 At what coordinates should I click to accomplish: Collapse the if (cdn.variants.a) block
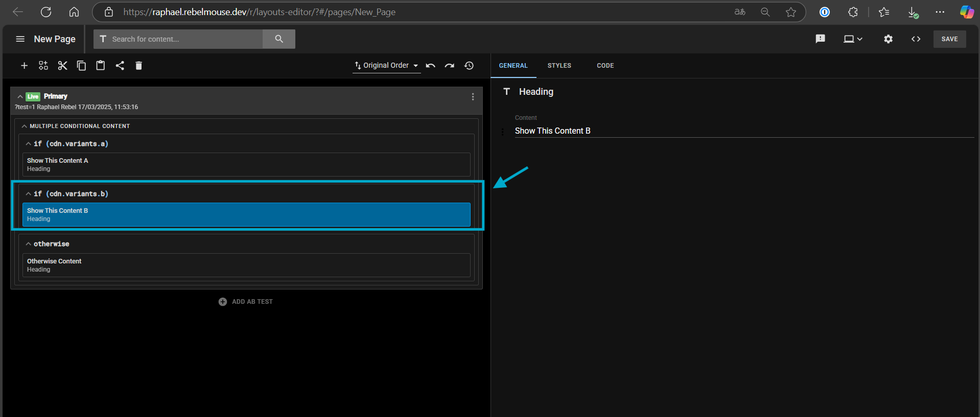point(28,144)
